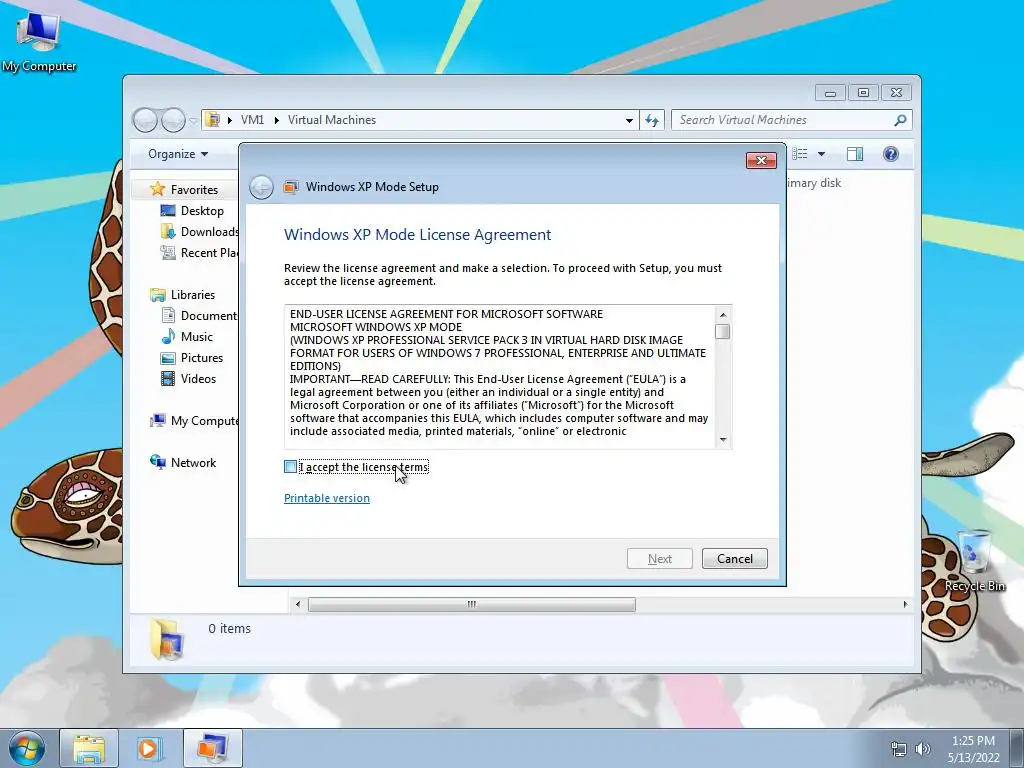Click the Explorer back navigation button
1024x768 pixels.
[145, 120]
